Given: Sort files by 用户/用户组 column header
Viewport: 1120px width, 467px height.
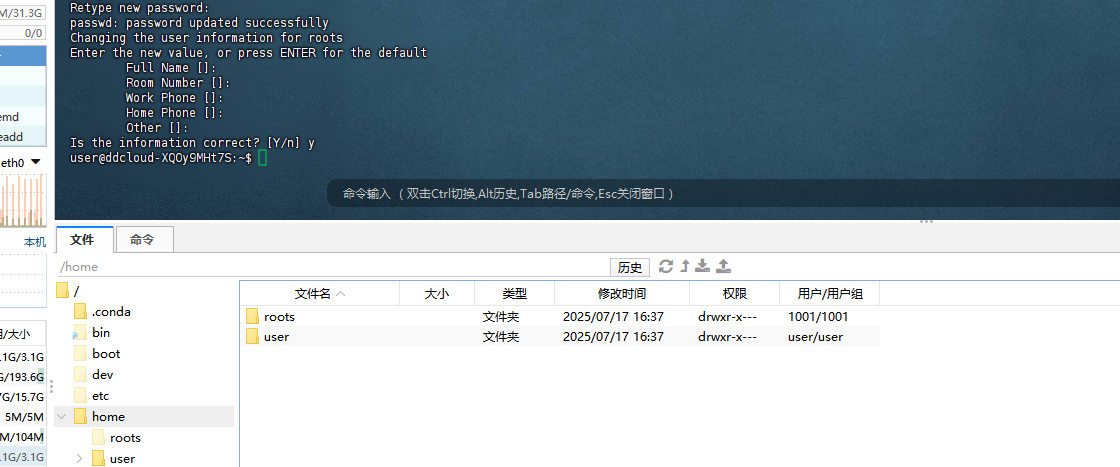Looking at the screenshot, I should click(x=830, y=293).
